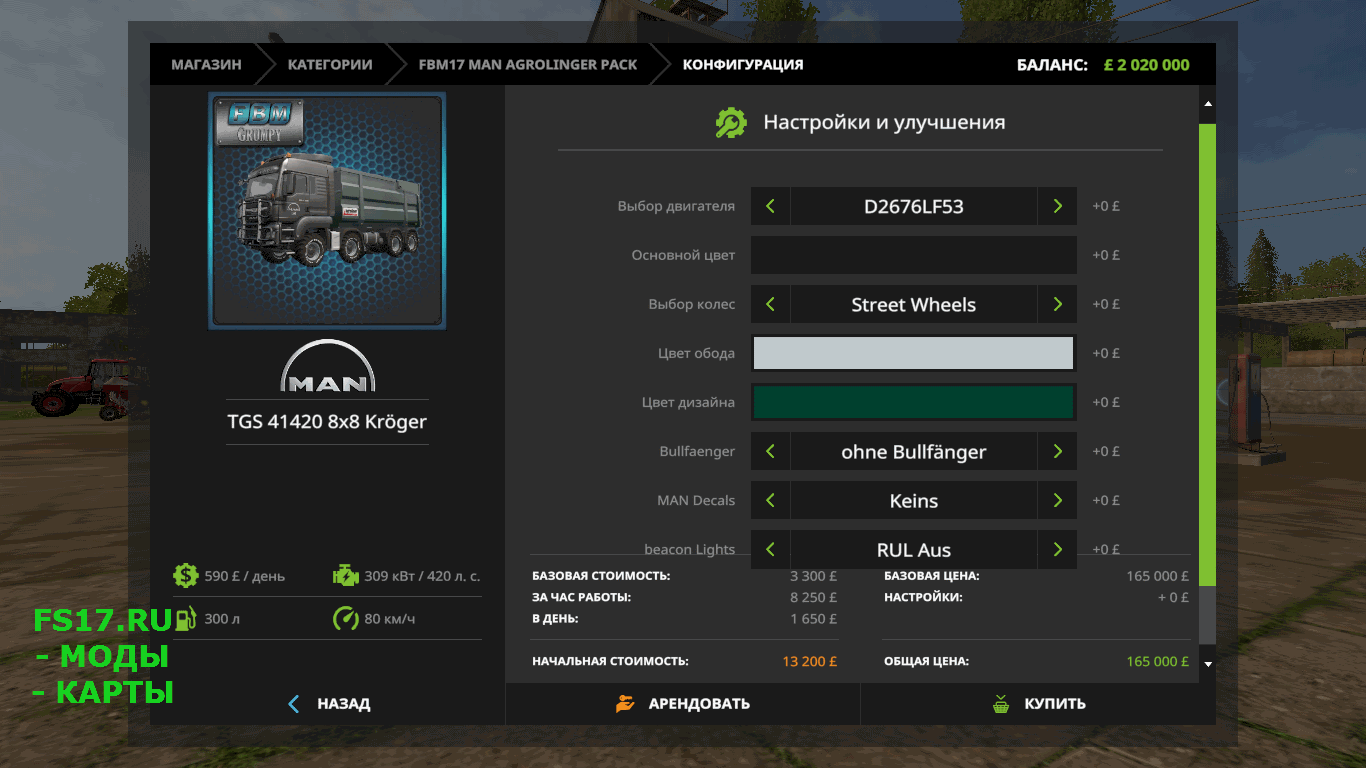Click the scrollbar down arrow
1366x768 pixels.
1207,663
